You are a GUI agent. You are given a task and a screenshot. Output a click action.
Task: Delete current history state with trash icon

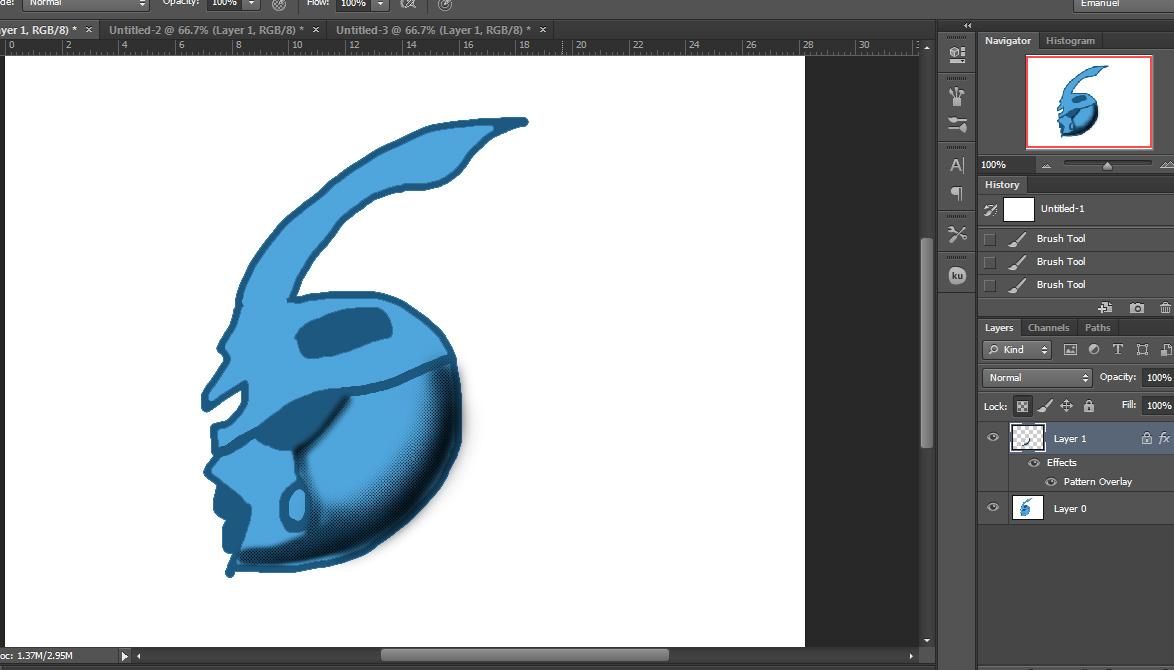point(1165,308)
